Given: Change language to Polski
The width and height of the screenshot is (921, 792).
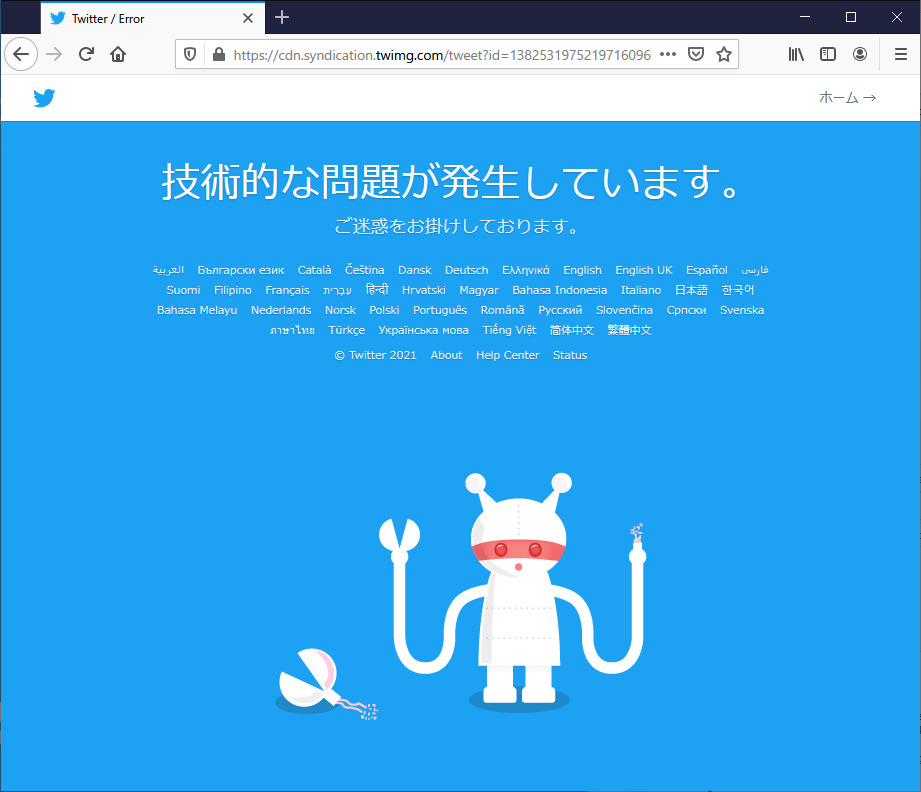Looking at the screenshot, I should point(384,310).
